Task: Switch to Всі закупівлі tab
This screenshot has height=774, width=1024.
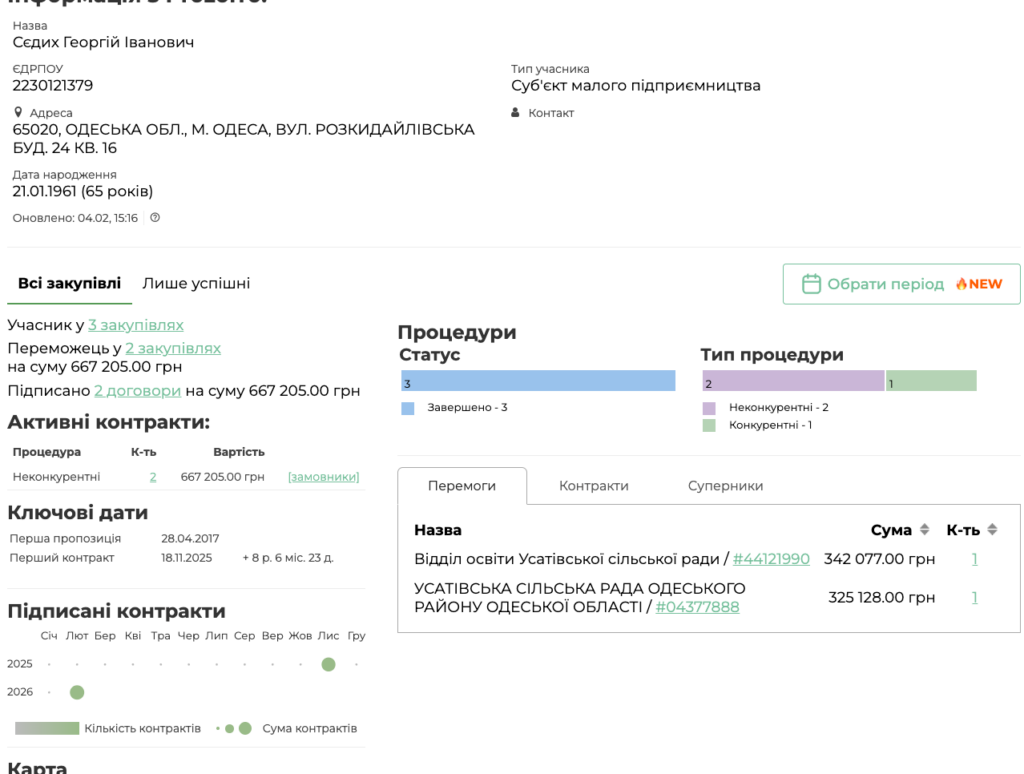Action: 69,284
